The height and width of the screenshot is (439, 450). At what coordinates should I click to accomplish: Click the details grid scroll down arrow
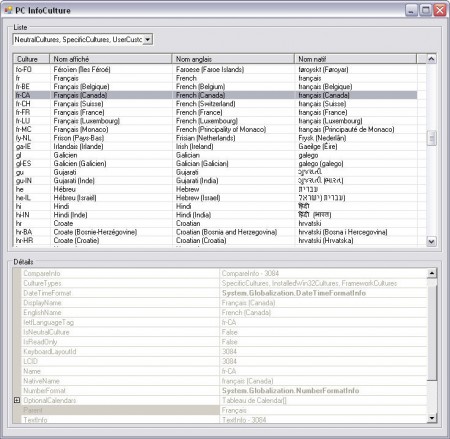pos(432,418)
